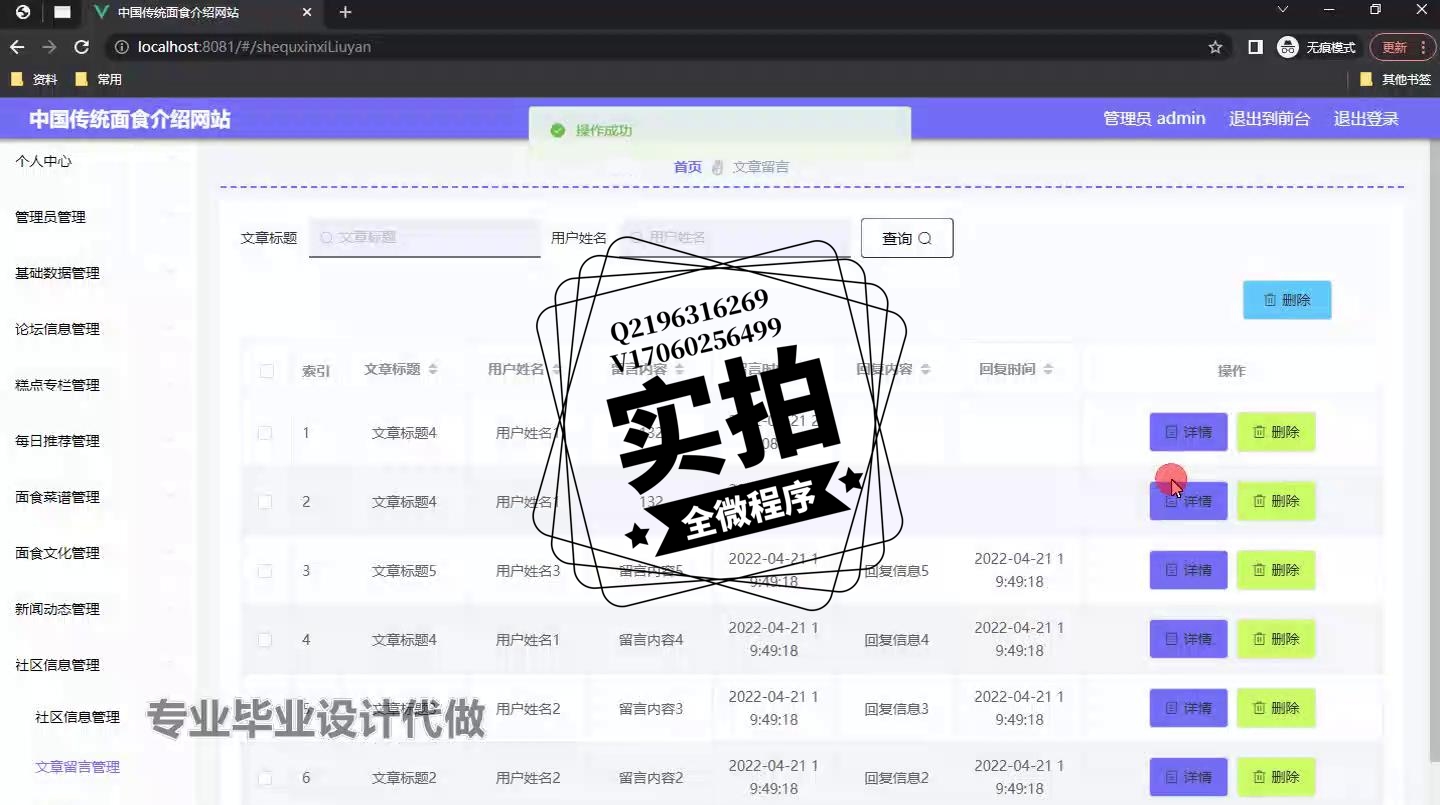Reload the page with refresh icon
The image size is (1440, 805).
coord(82,47)
